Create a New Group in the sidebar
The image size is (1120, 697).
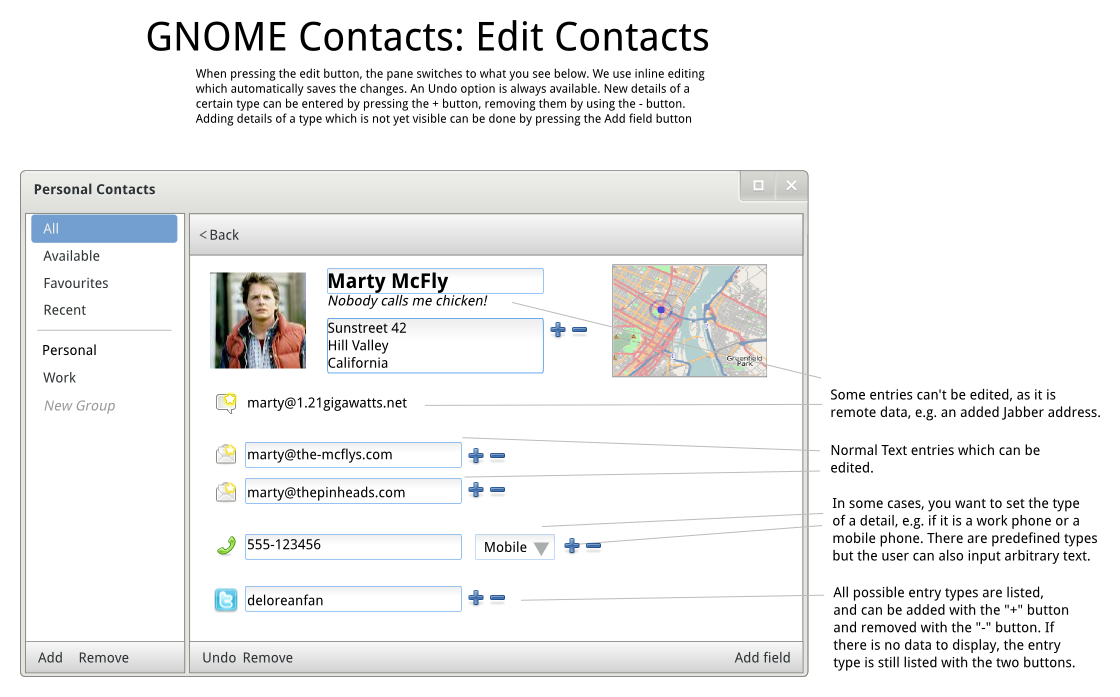(x=79, y=406)
